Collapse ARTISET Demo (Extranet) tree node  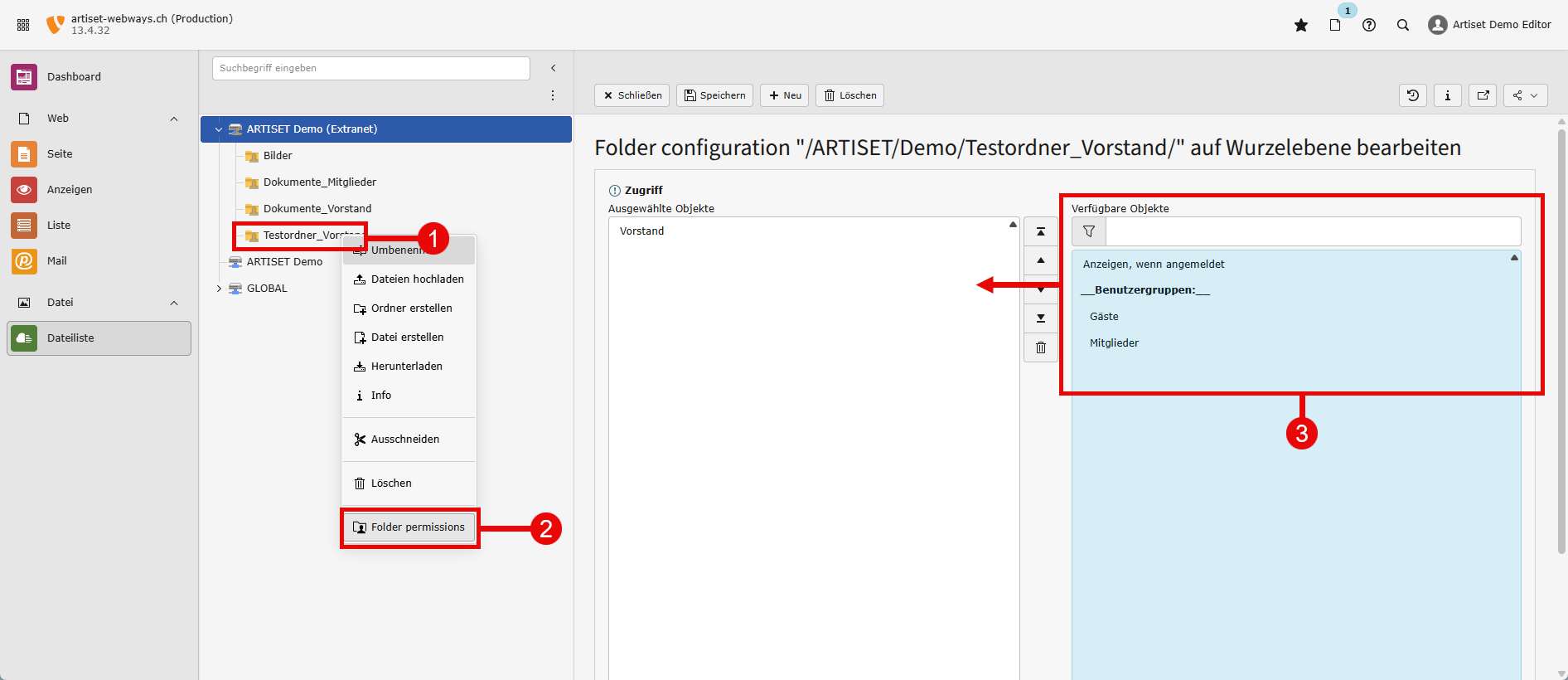(219, 129)
